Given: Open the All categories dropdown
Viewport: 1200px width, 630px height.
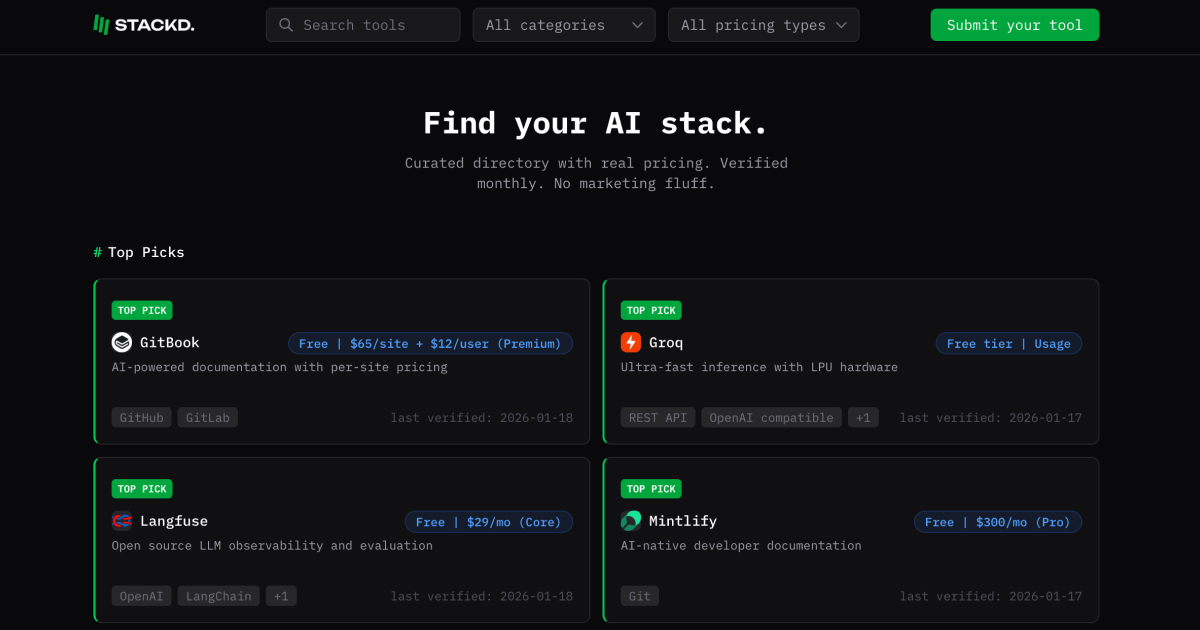Looking at the screenshot, I should [563, 24].
